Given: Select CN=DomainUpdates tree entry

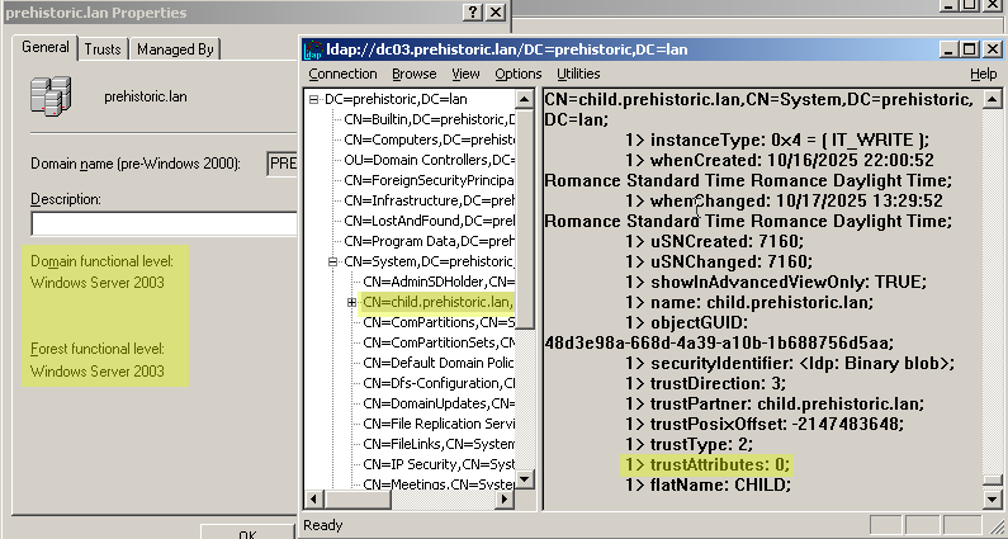Looking at the screenshot, I should tap(439, 404).
